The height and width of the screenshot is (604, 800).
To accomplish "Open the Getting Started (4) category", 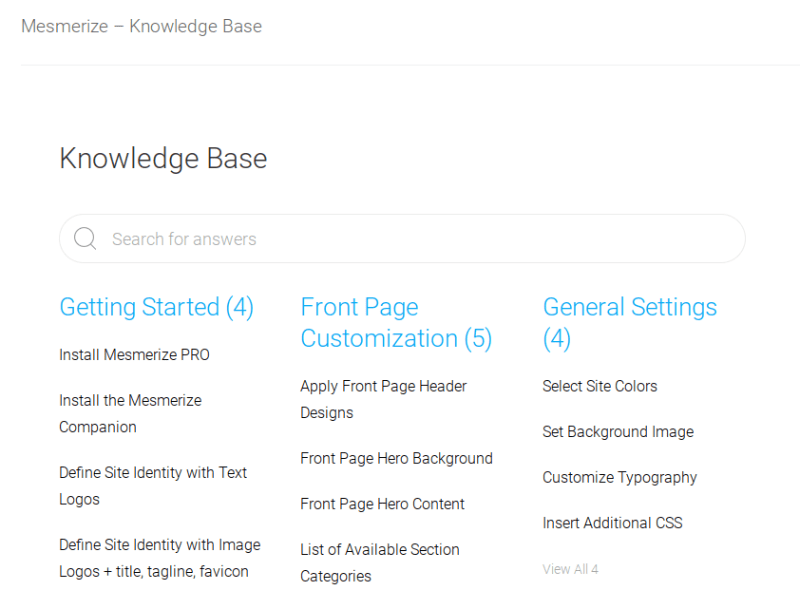I will (156, 307).
